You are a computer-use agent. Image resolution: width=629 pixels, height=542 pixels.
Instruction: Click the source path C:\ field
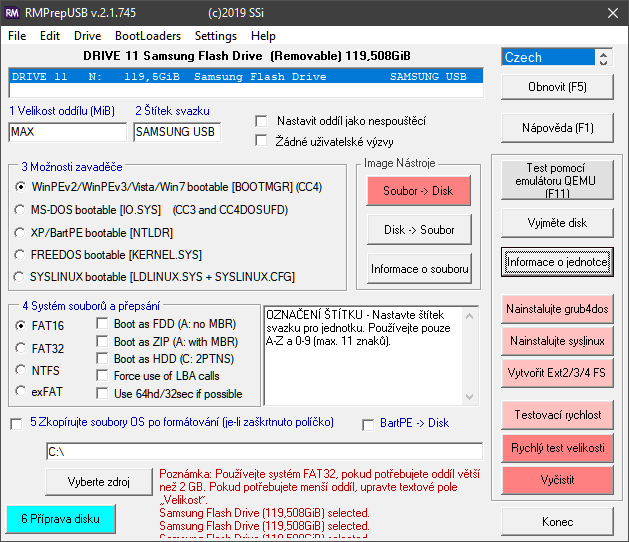click(x=264, y=452)
